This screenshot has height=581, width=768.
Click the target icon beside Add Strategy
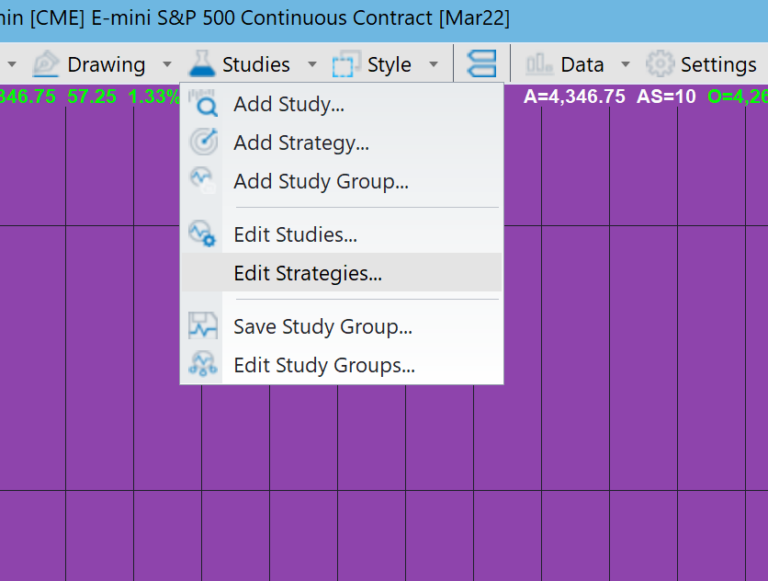click(203, 143)
